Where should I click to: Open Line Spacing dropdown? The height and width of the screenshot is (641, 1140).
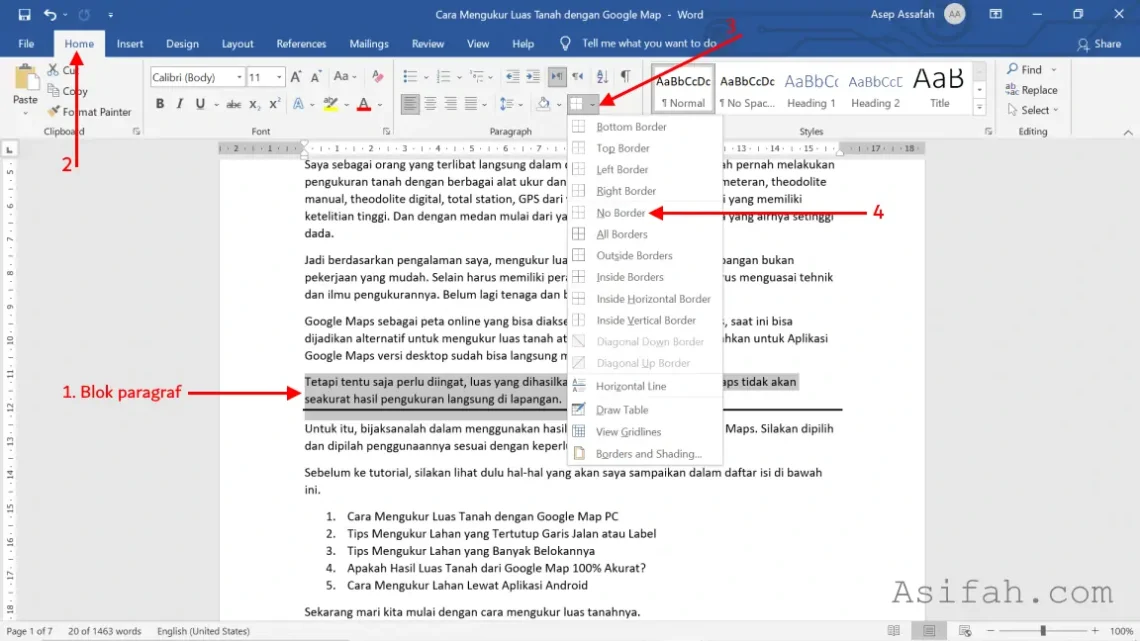click(x=511, y=104)
